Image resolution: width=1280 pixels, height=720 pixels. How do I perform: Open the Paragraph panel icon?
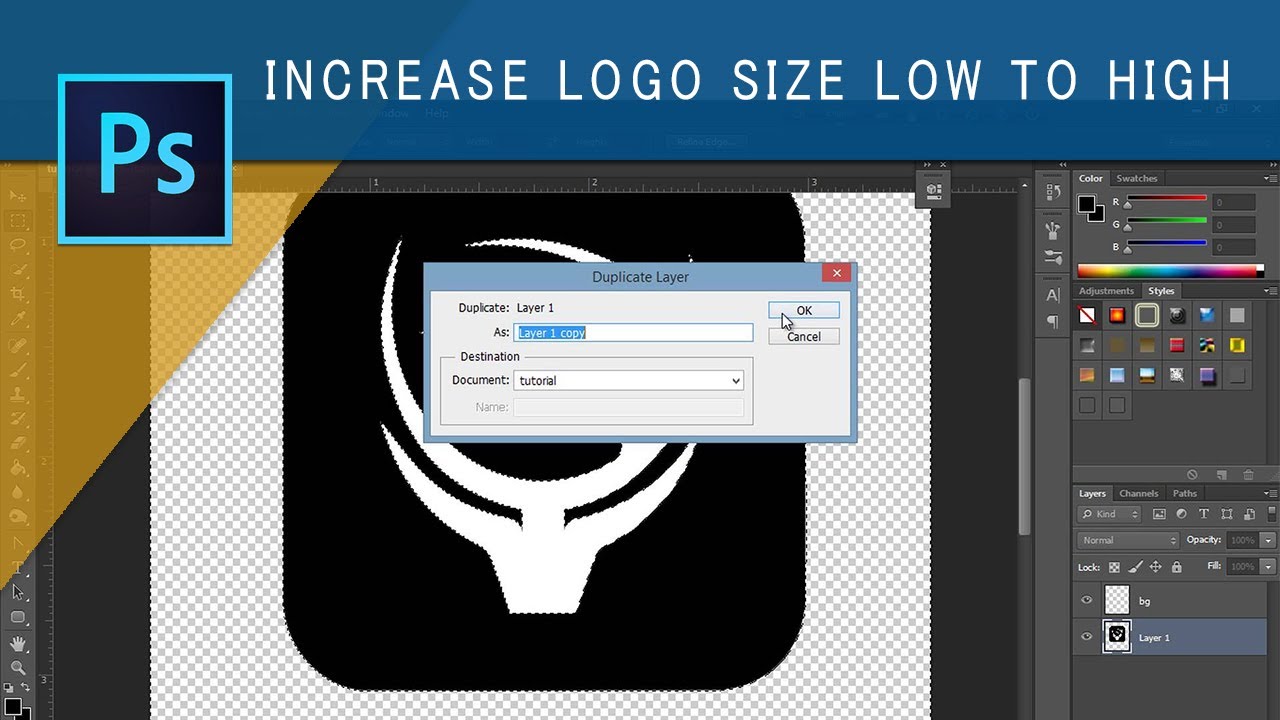coord(1053,321)
